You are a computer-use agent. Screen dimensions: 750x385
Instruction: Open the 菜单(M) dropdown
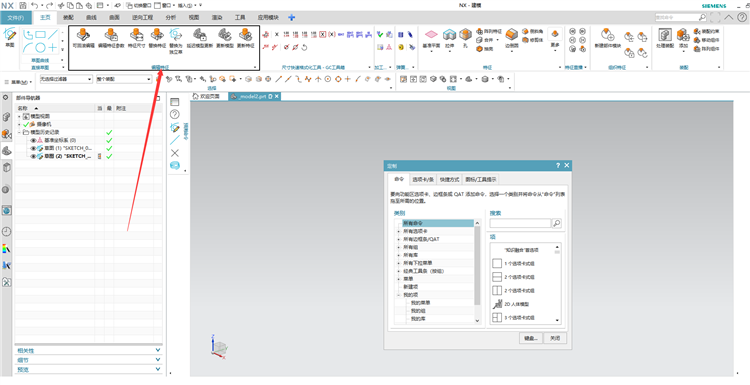pyautogui.click(x=19, y=82)
